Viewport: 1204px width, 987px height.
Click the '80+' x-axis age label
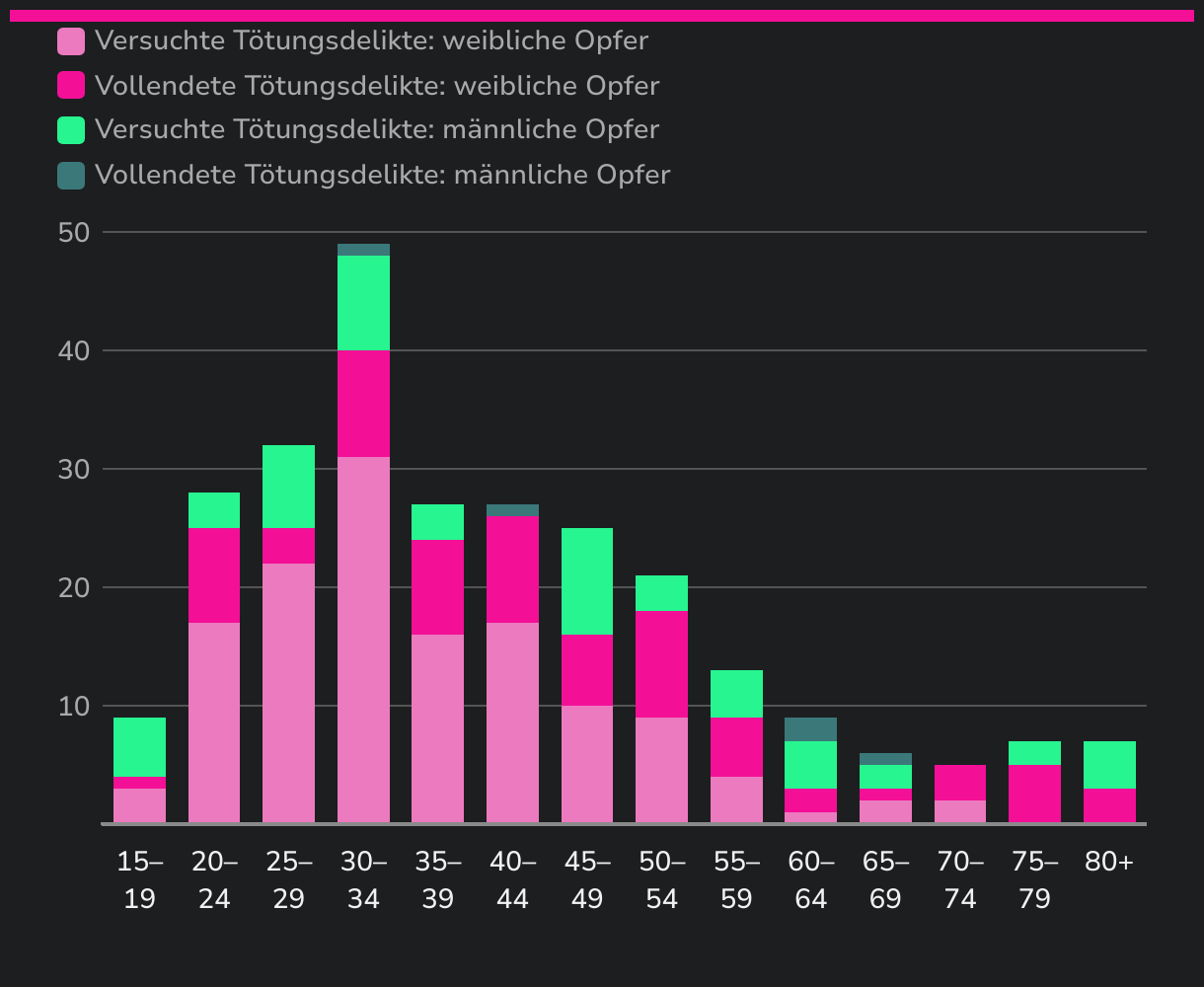(x=1109, y=863)
